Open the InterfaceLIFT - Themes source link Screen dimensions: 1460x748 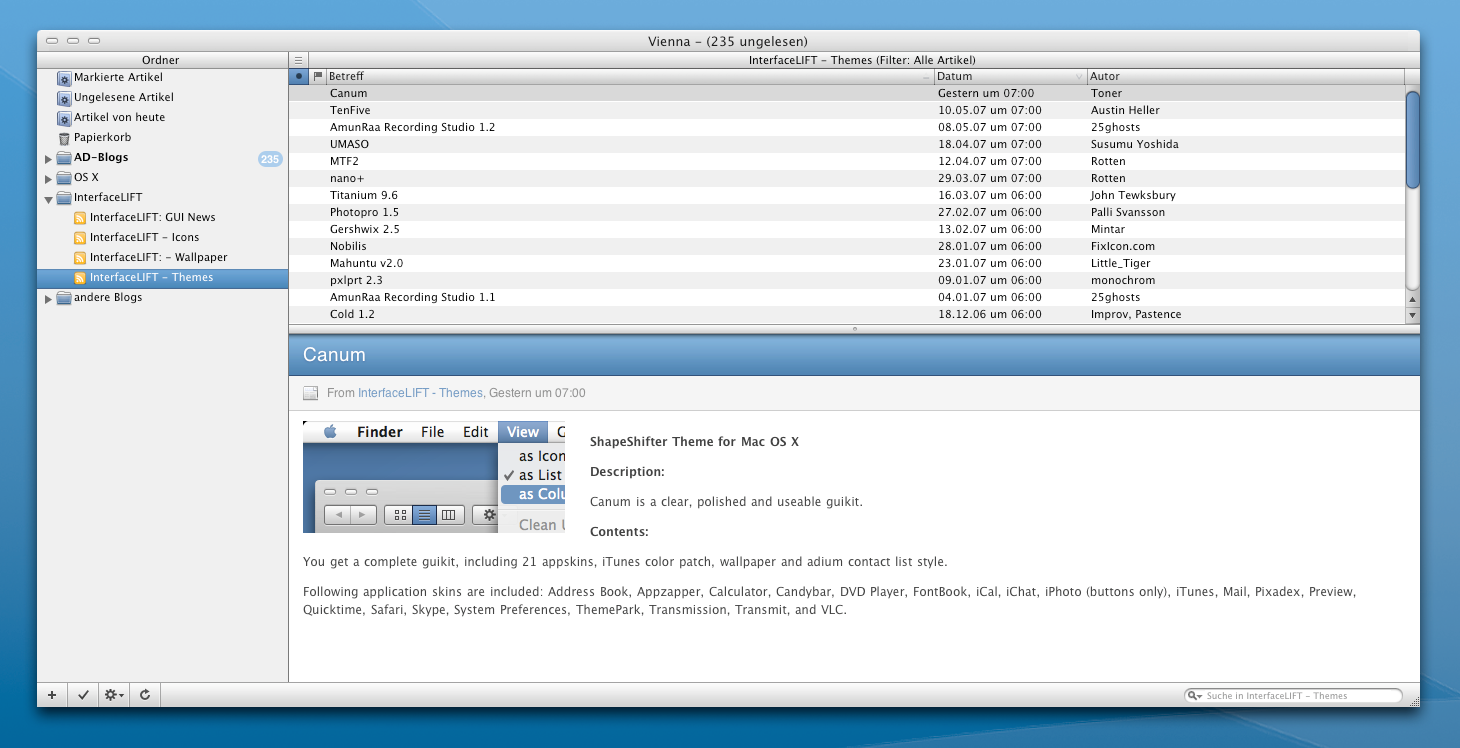420,393
